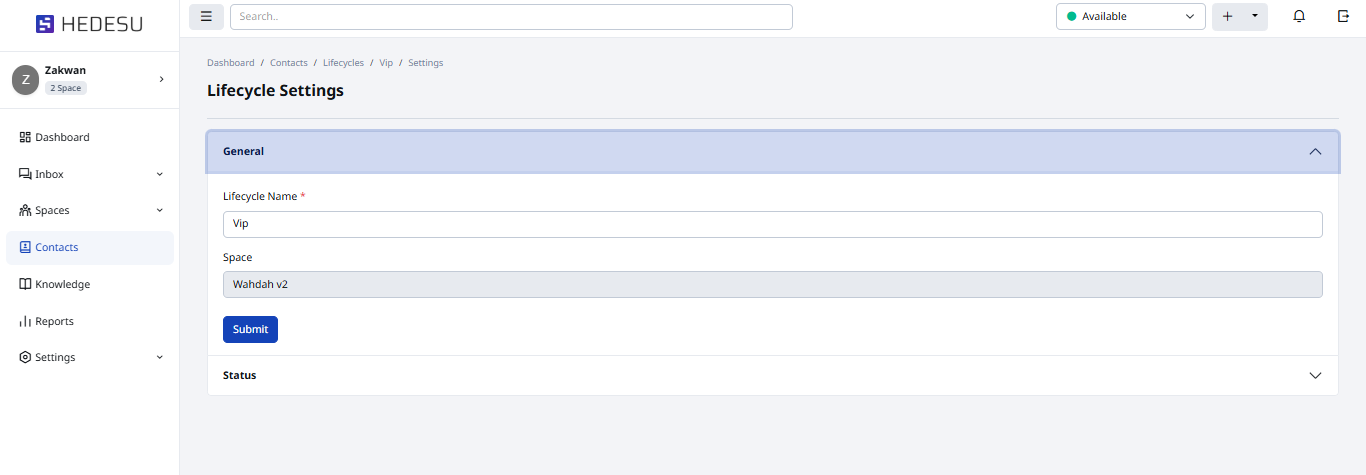This screenshot has height=475, width=1366.
Task: Click the Contacts breadcrumb link
Action: coord(289,63)
